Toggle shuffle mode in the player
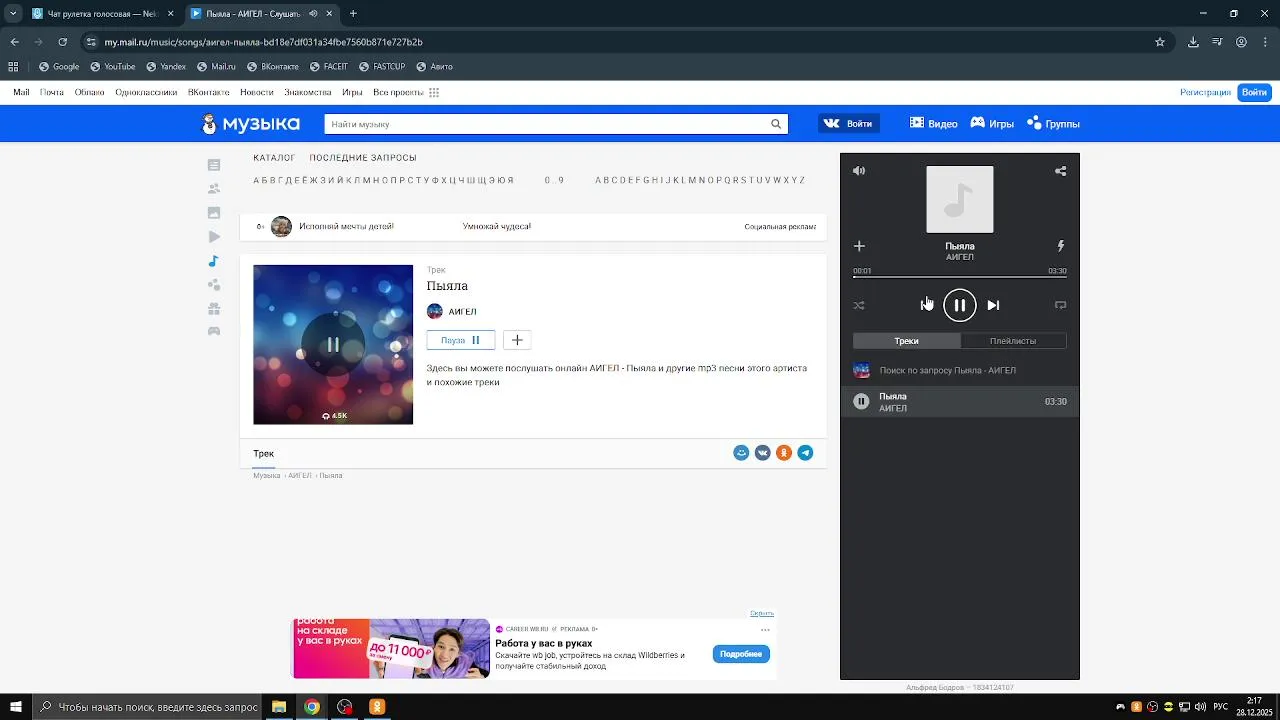 [x=859, y=305]
